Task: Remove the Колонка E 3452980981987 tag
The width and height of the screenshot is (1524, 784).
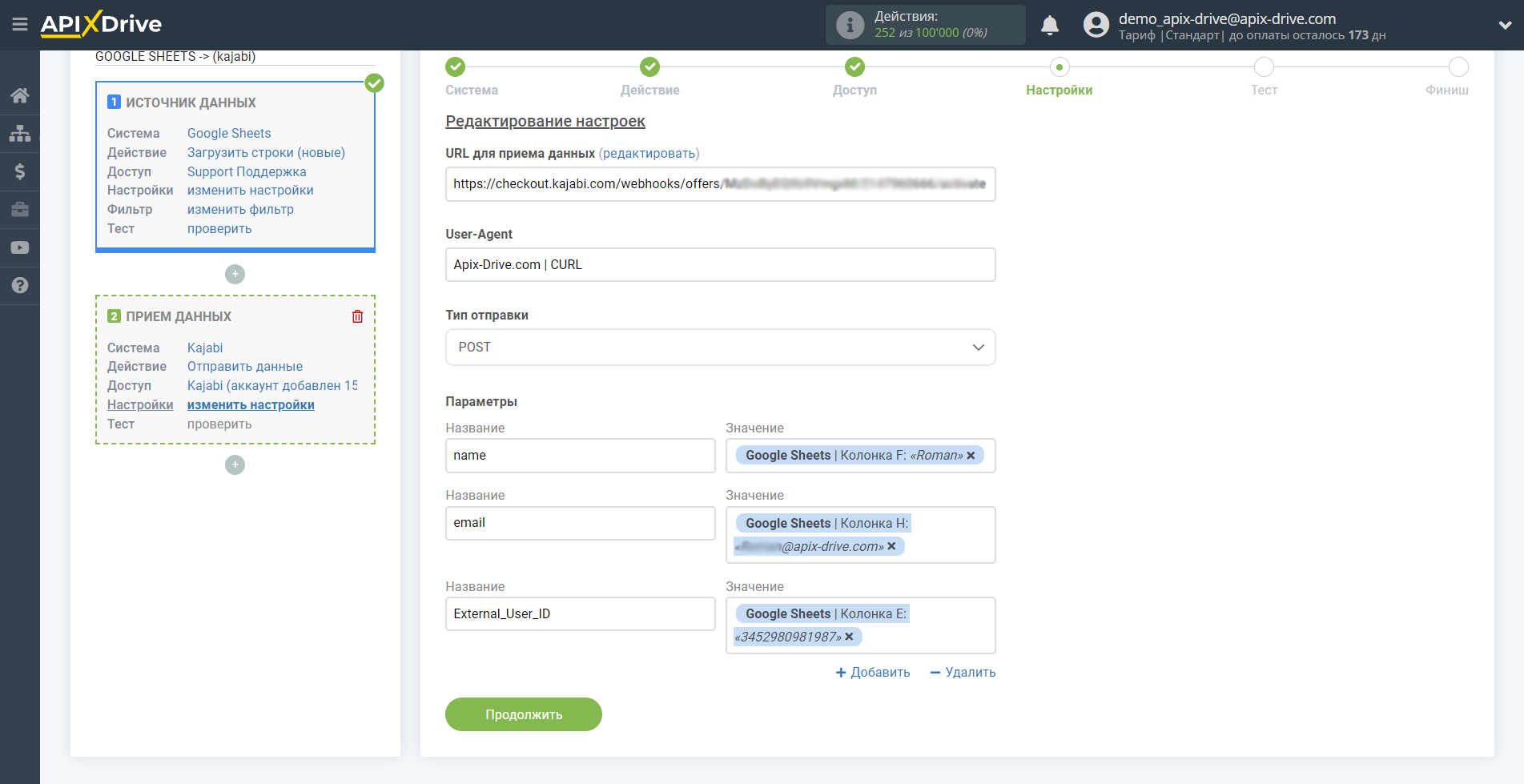Action: point(849,637)
